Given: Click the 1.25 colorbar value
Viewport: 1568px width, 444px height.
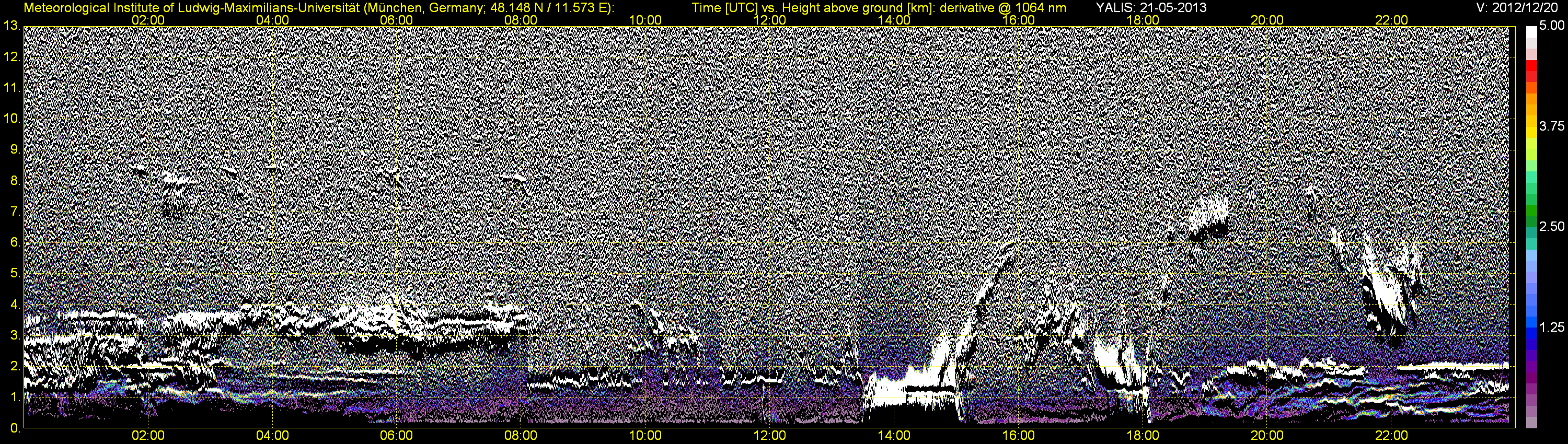Looking at the screenshot, I should point(1552,327).
